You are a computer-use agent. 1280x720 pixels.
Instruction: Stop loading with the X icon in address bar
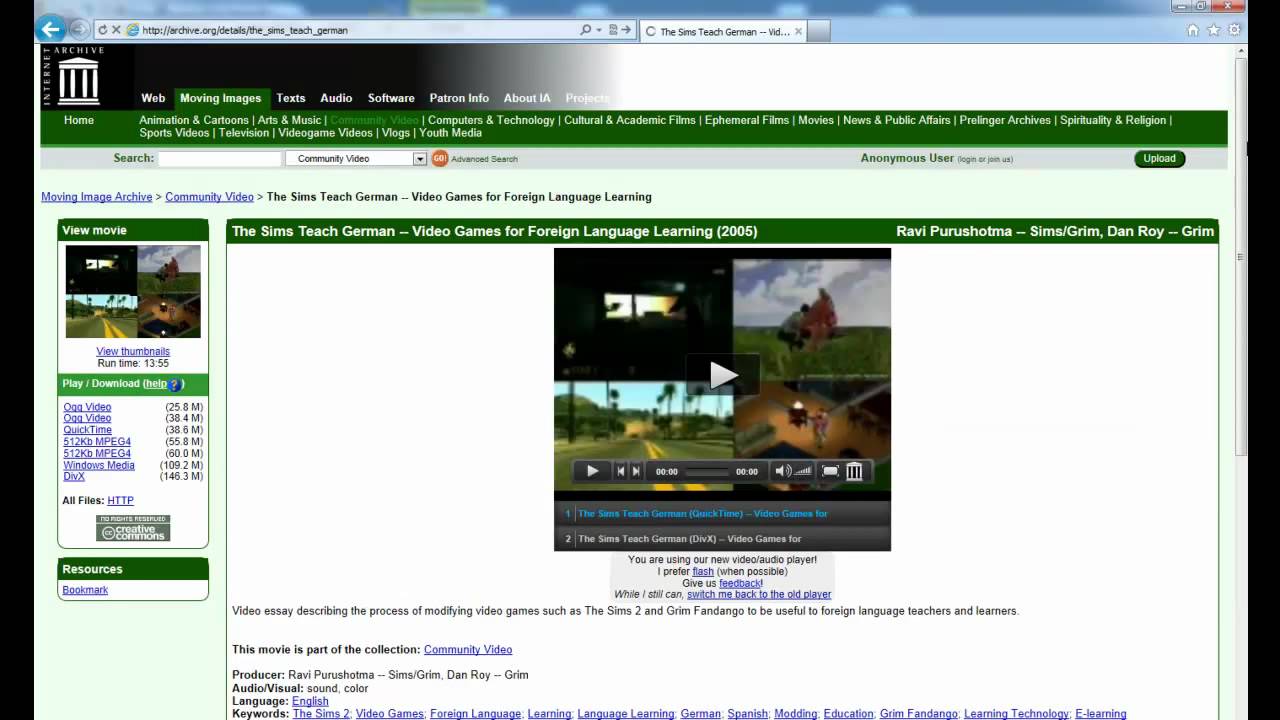116,30
